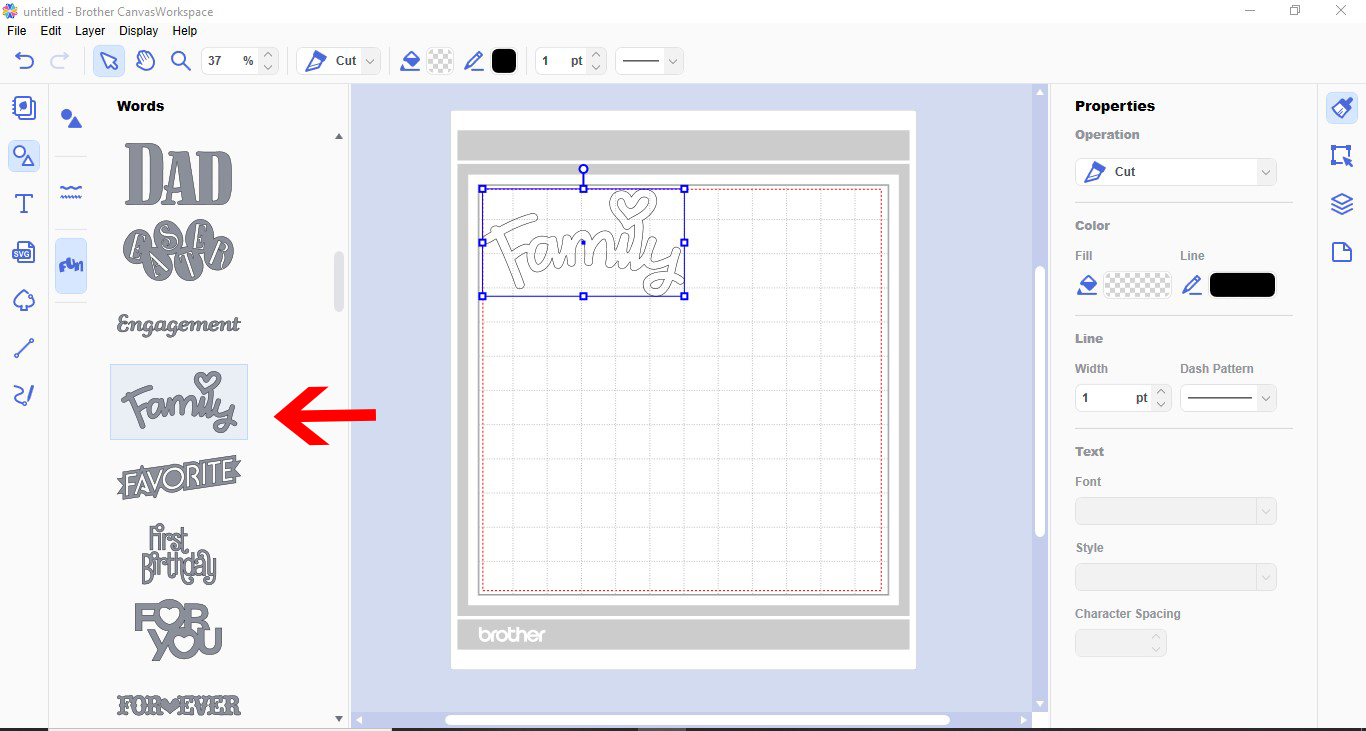This screenshot has width=1366, height=731.
Task: Increase the zoom percentage stepper
Action: pos(267,55)
